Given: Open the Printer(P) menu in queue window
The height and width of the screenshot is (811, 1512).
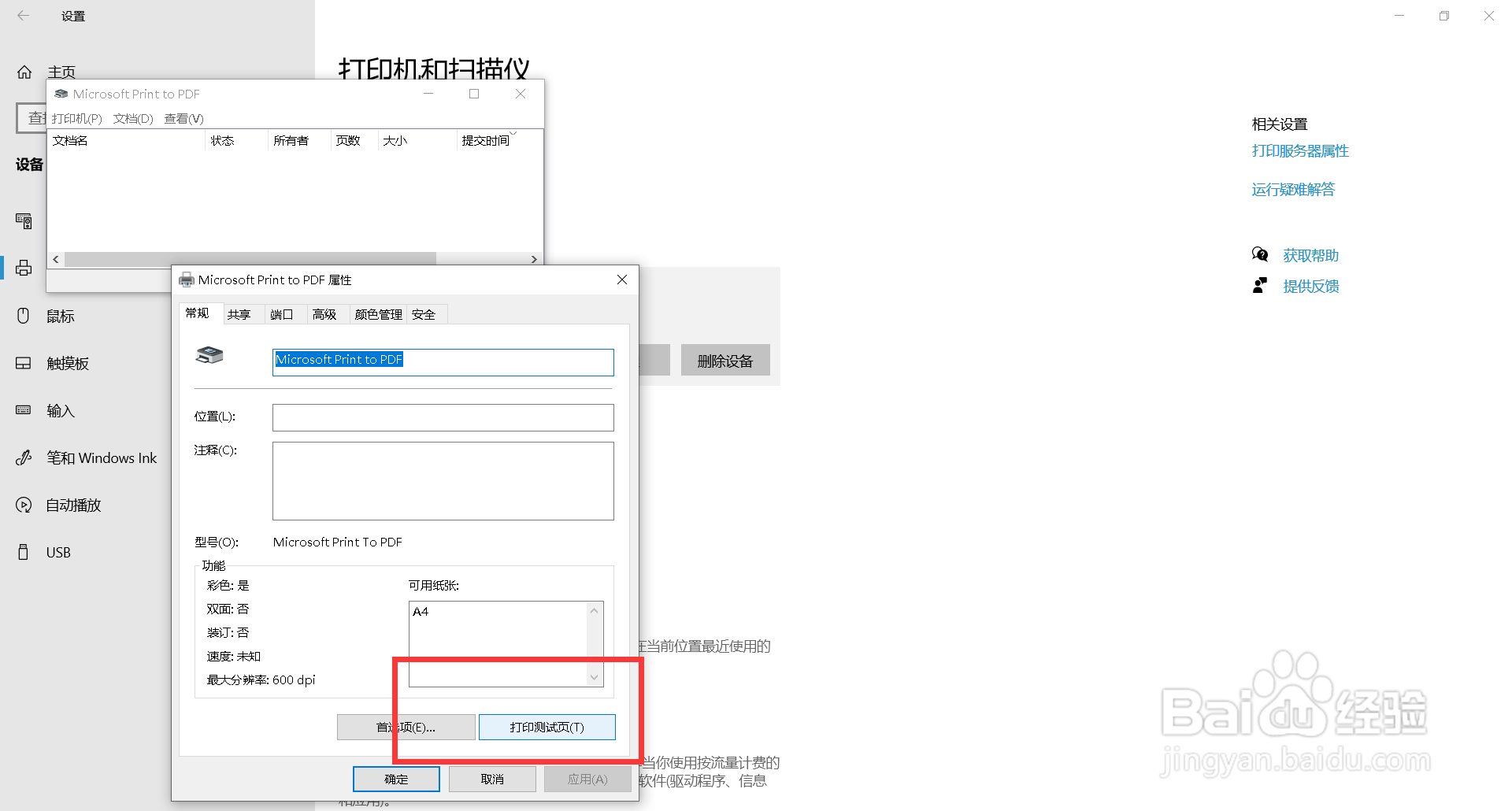Looking at the screenshot, I should (77, 118).
